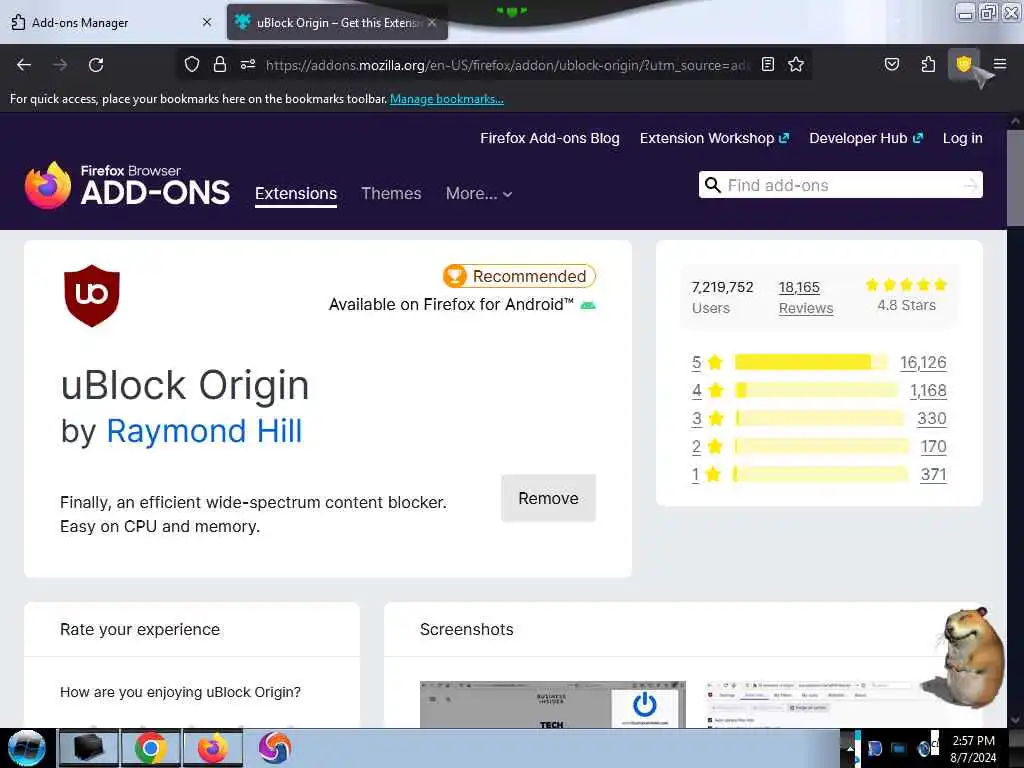Open the 18,165 Reviews link

[x=805, y=297]
